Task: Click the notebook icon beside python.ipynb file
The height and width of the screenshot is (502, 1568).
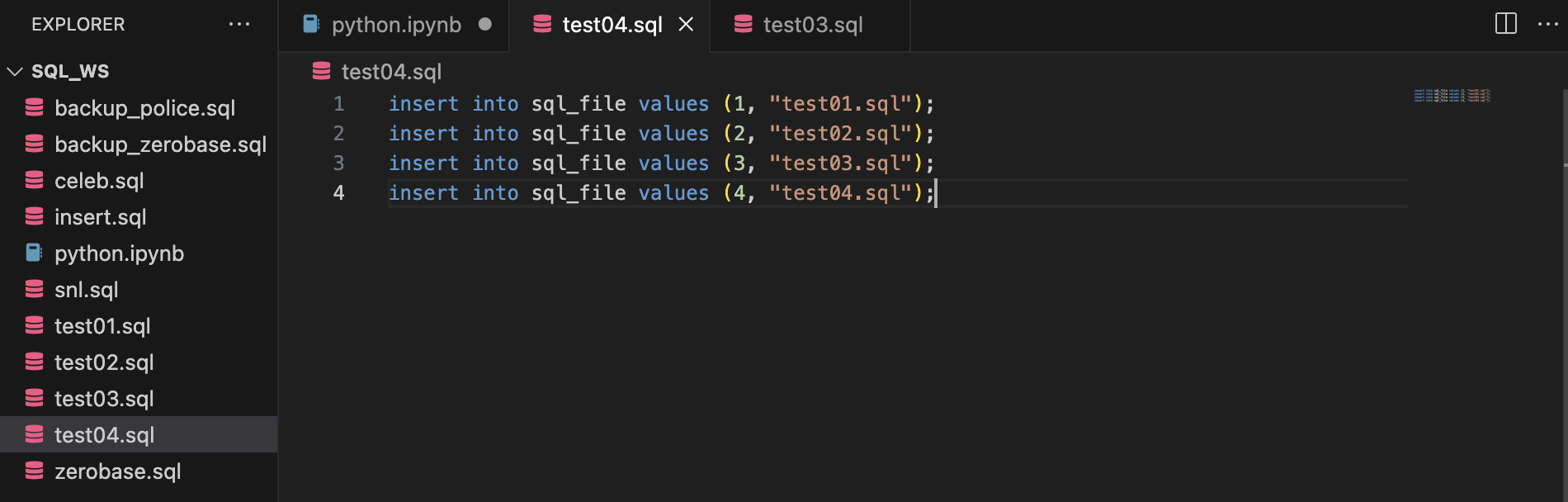Action: [x=35, y=253]
